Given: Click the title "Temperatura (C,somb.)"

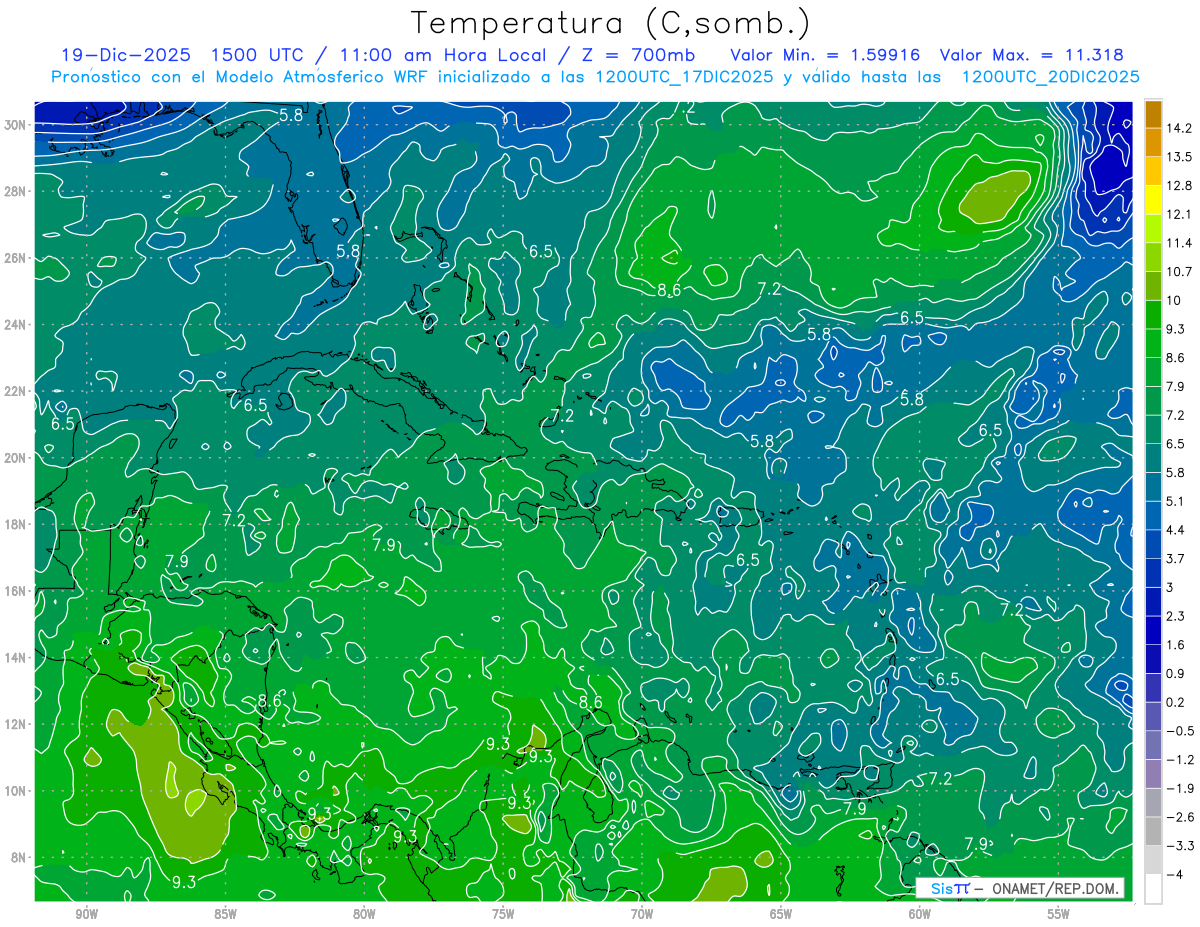Looking at the screenshot, I should (610, 23).
